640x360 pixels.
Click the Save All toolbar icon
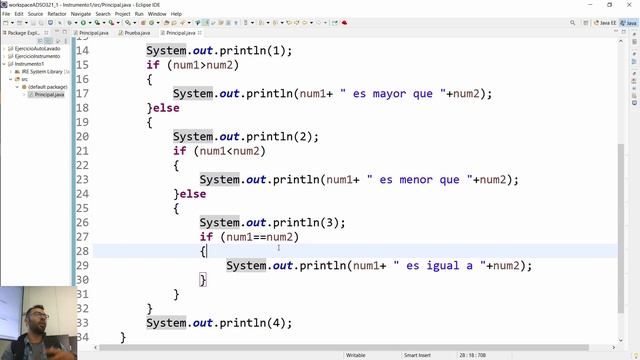[x=41, y=23]
